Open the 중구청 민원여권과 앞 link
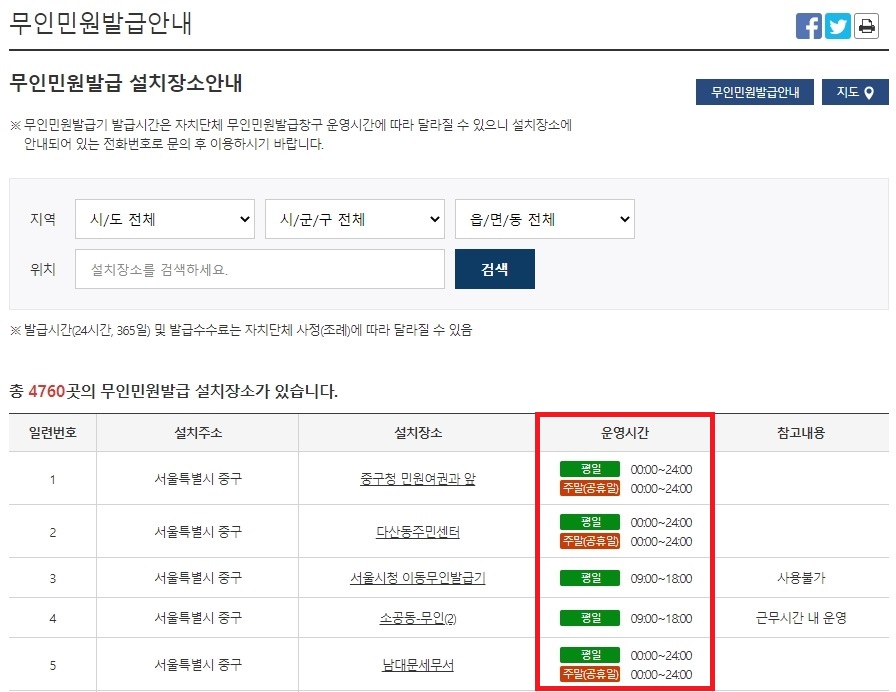Viewport: 896px width, 692px height. 418,479
